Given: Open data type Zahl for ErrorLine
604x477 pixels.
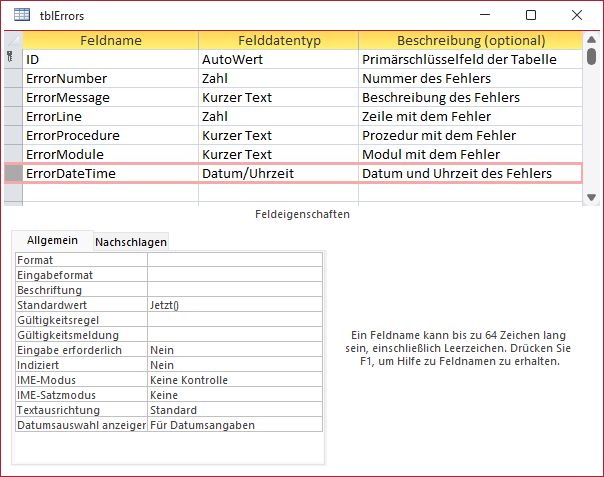Looking at the screenshot, I should click(x=279, y=116).
